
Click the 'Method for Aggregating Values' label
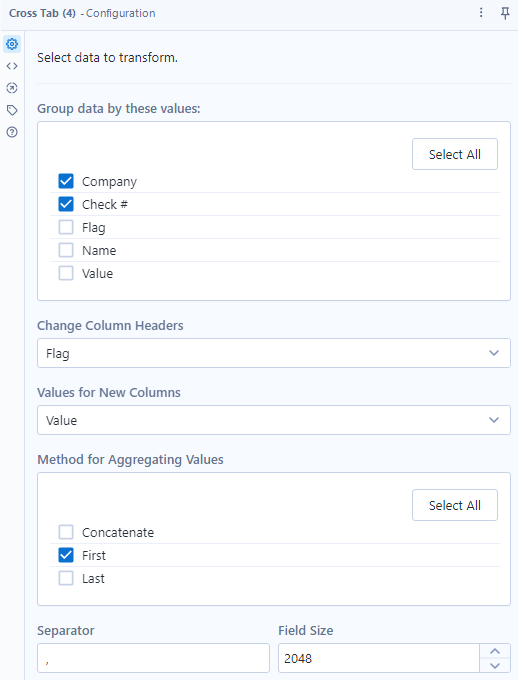point(130,459)
